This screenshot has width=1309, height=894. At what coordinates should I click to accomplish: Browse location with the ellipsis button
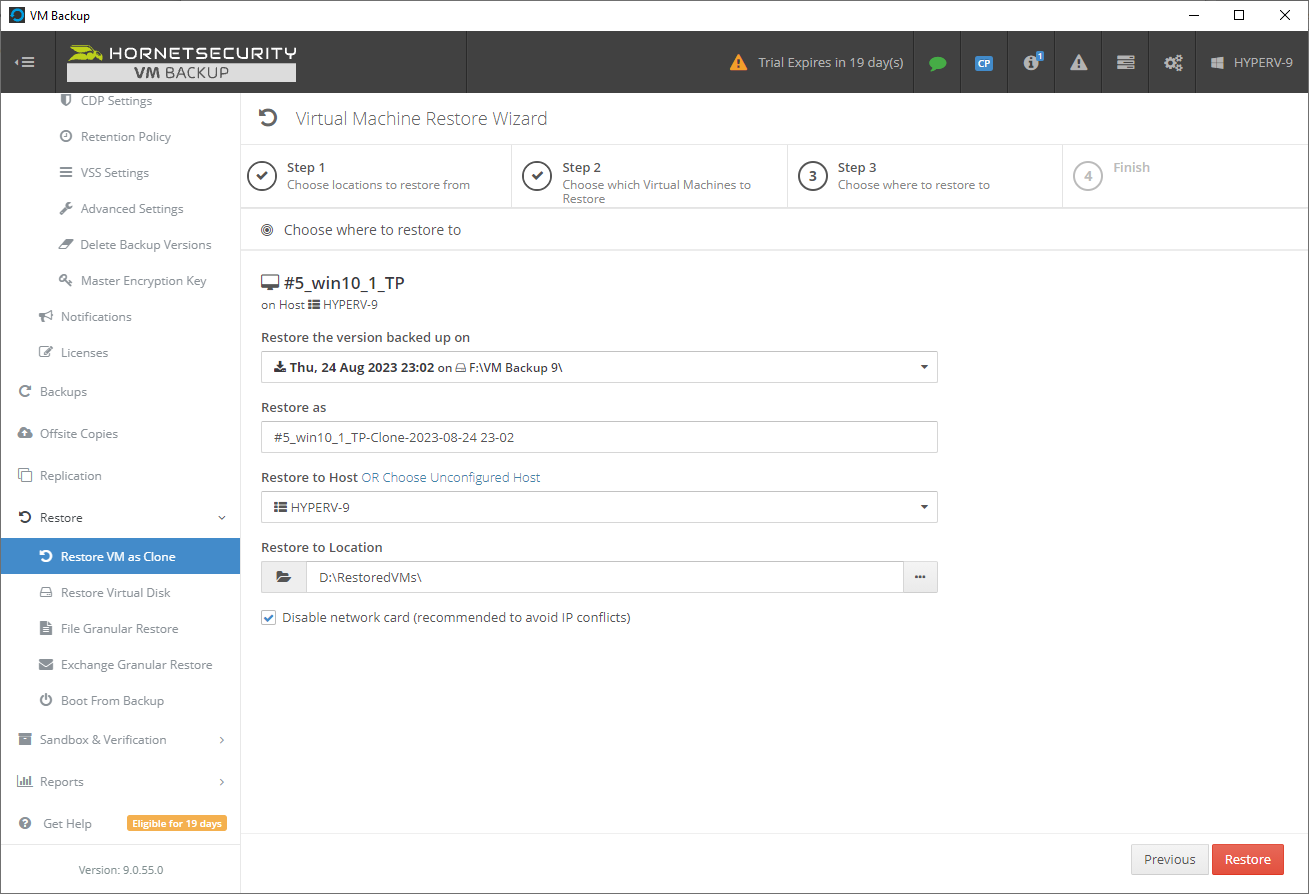(x=920, y=577)
